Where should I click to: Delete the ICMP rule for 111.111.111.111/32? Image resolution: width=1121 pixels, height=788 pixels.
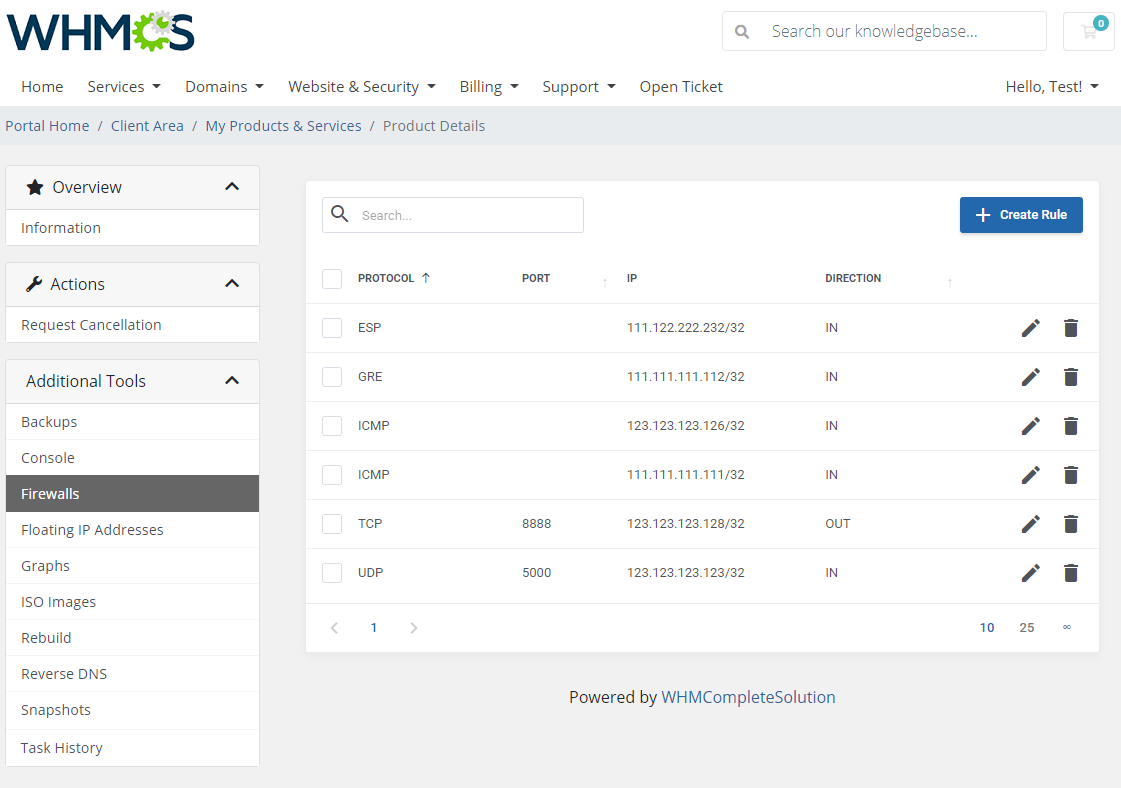[x=1070, y=475]
